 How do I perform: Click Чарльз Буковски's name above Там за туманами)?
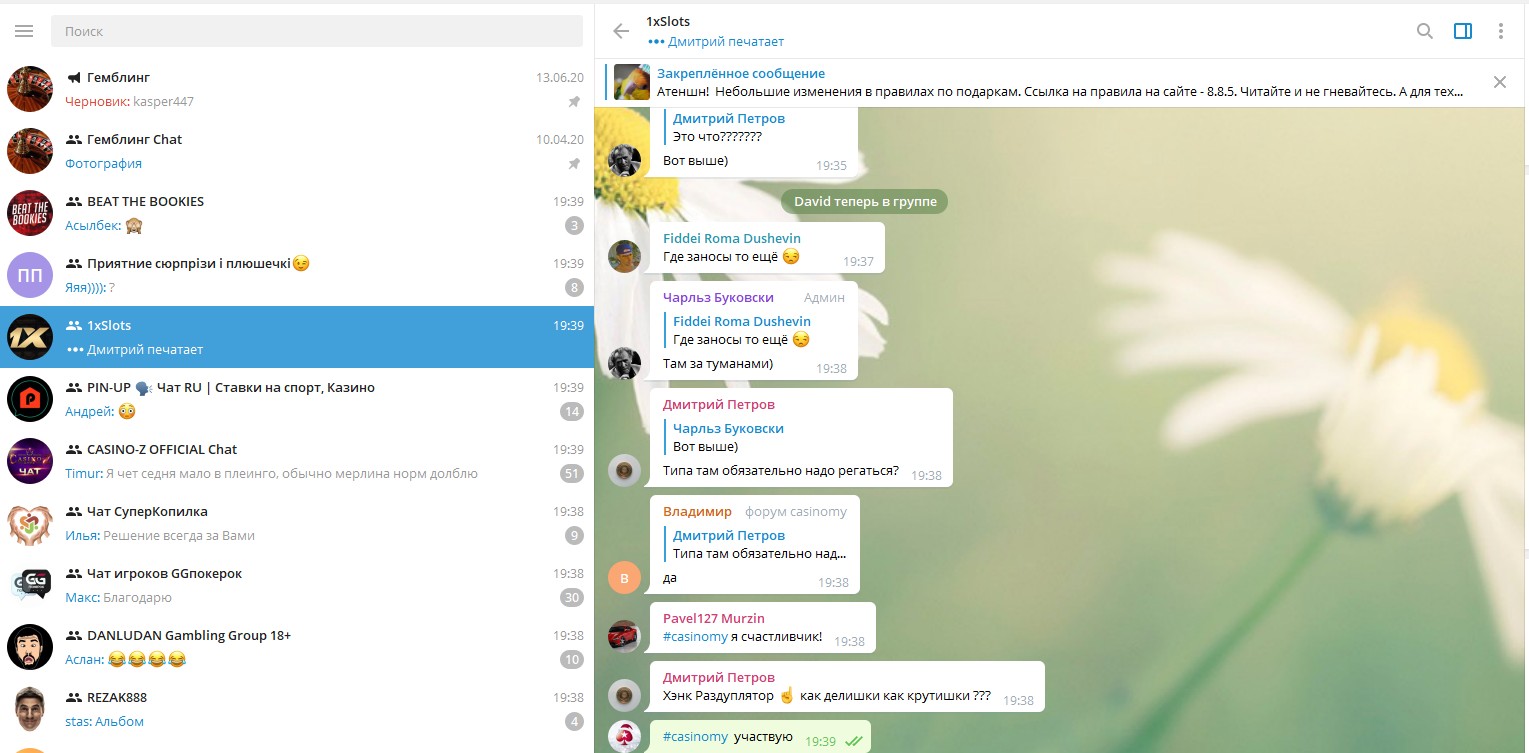(x=716, y=297)
